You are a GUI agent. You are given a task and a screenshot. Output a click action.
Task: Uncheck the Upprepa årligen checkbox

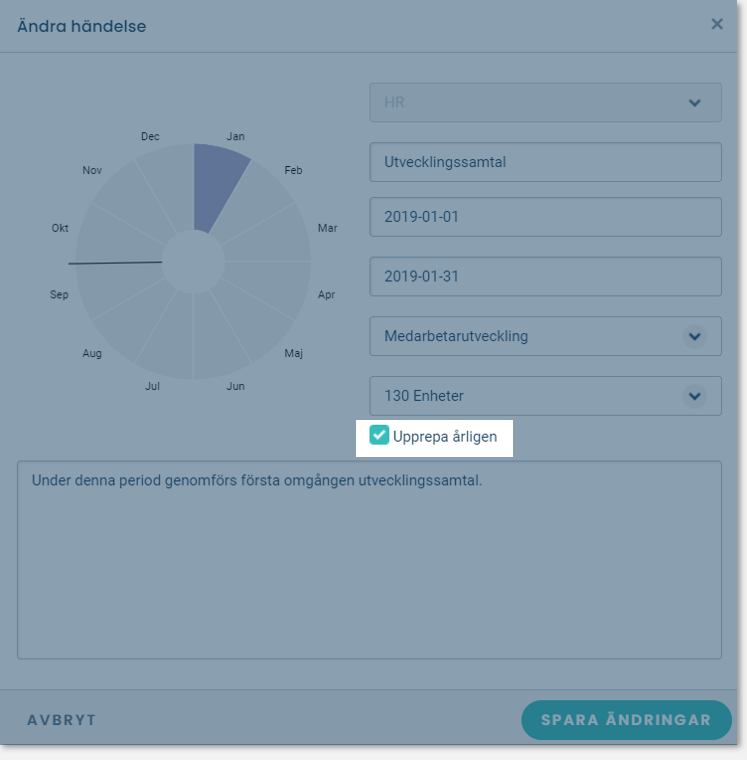click(379, 435)
